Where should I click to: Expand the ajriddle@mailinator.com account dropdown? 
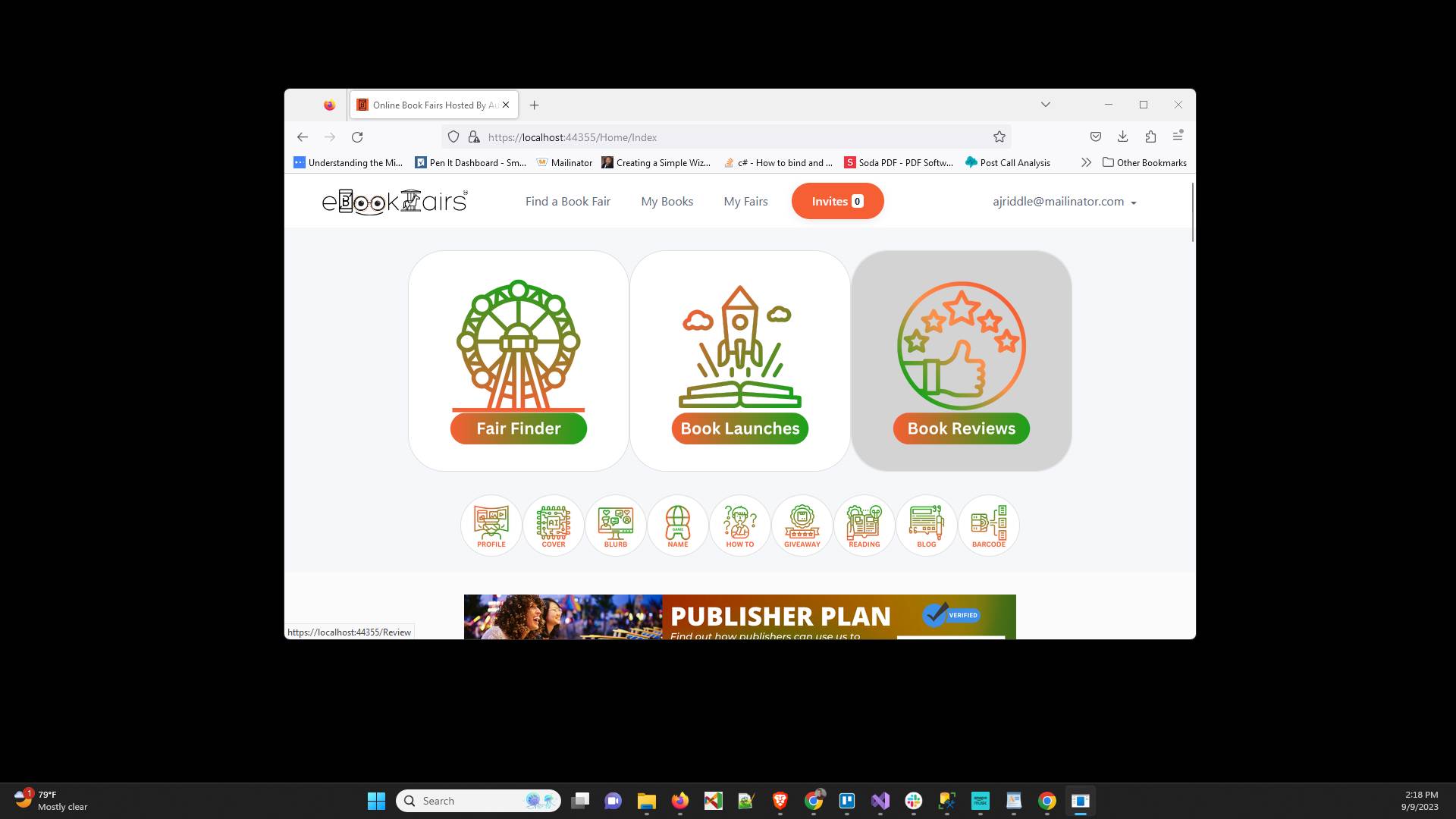1065,201
